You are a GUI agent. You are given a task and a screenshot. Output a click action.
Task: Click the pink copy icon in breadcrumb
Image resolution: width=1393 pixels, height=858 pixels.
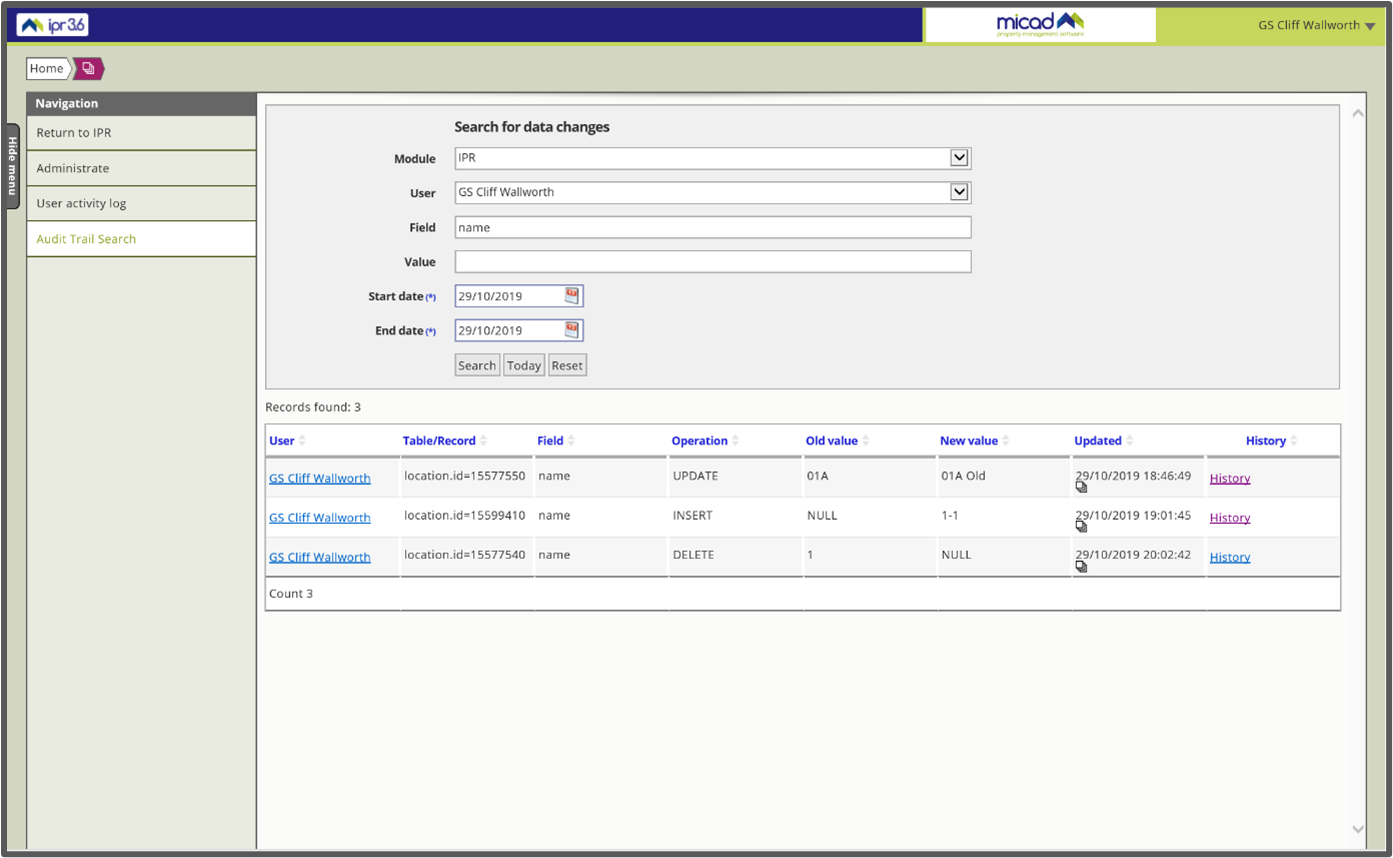coord(88,69)
